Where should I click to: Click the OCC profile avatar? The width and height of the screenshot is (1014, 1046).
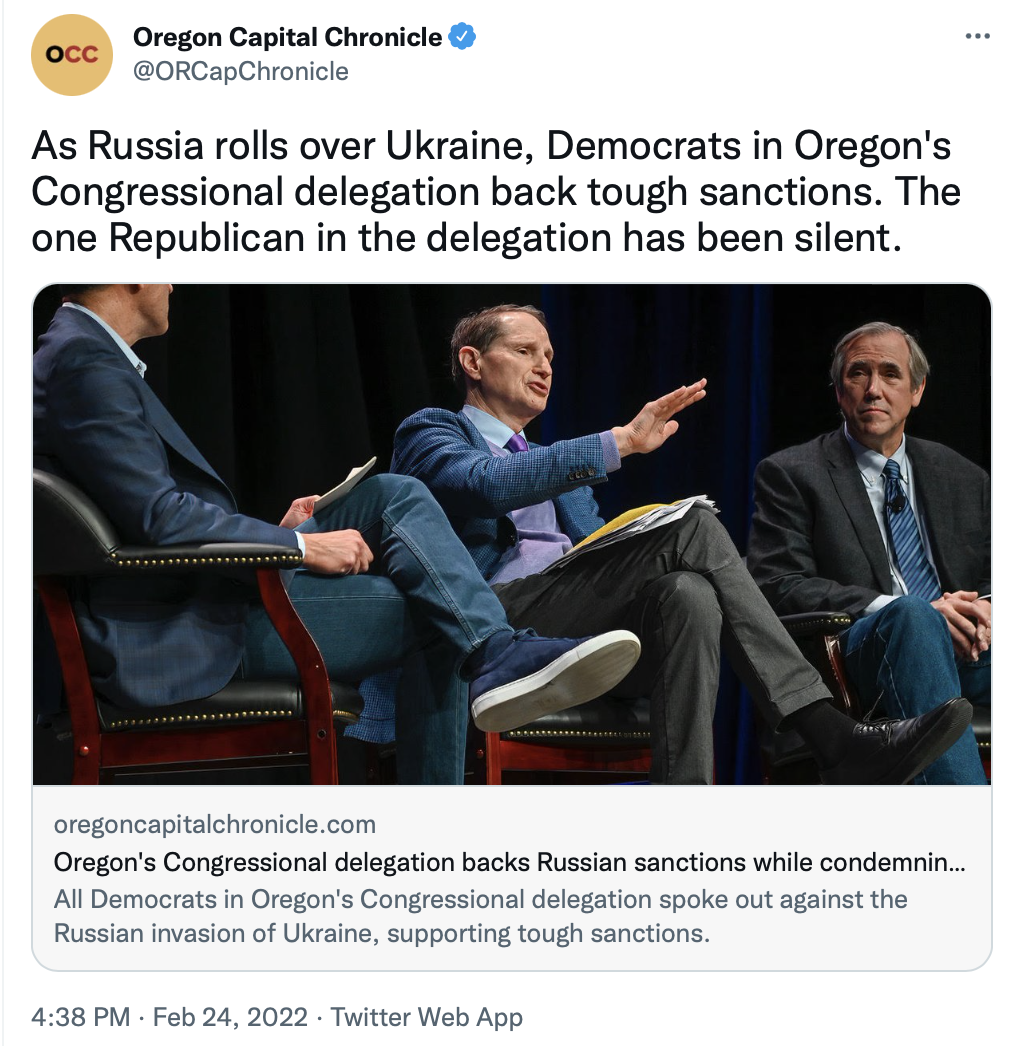[71, 55]
